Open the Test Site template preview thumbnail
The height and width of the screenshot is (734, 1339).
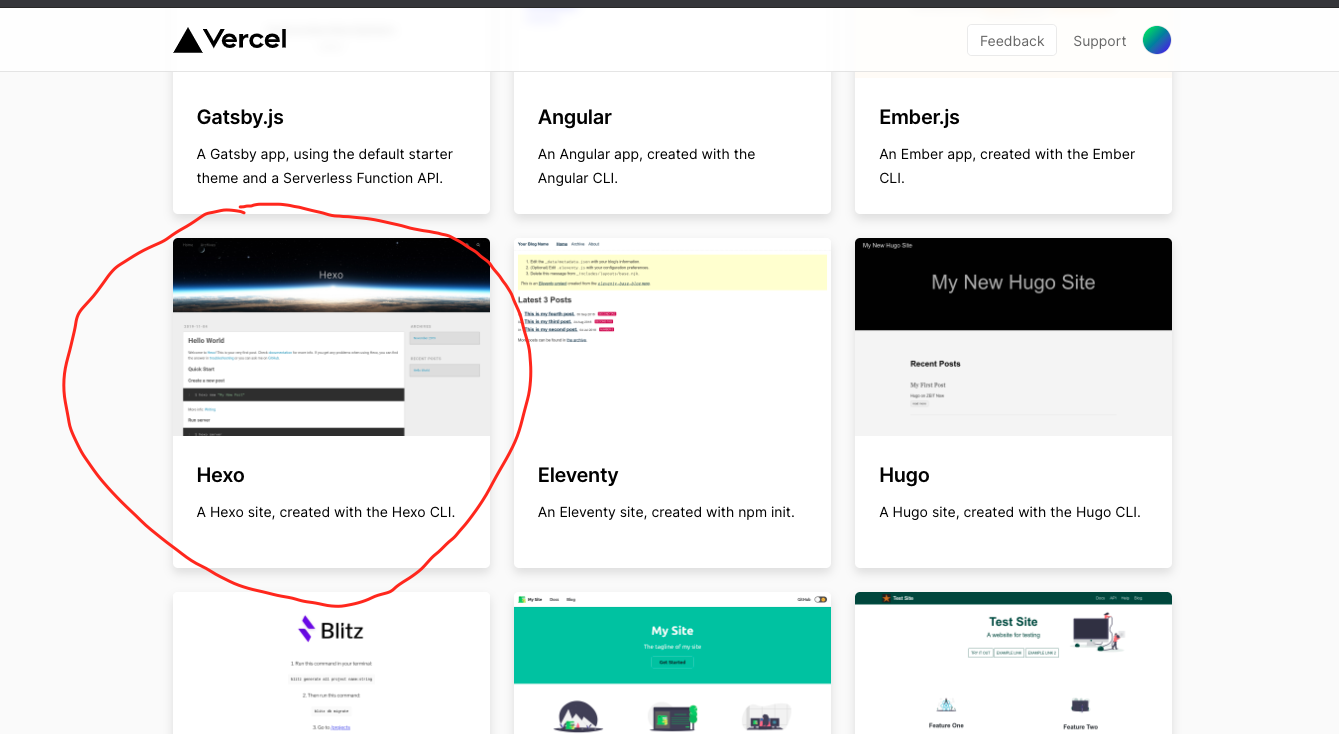[x=1013, y=663]
